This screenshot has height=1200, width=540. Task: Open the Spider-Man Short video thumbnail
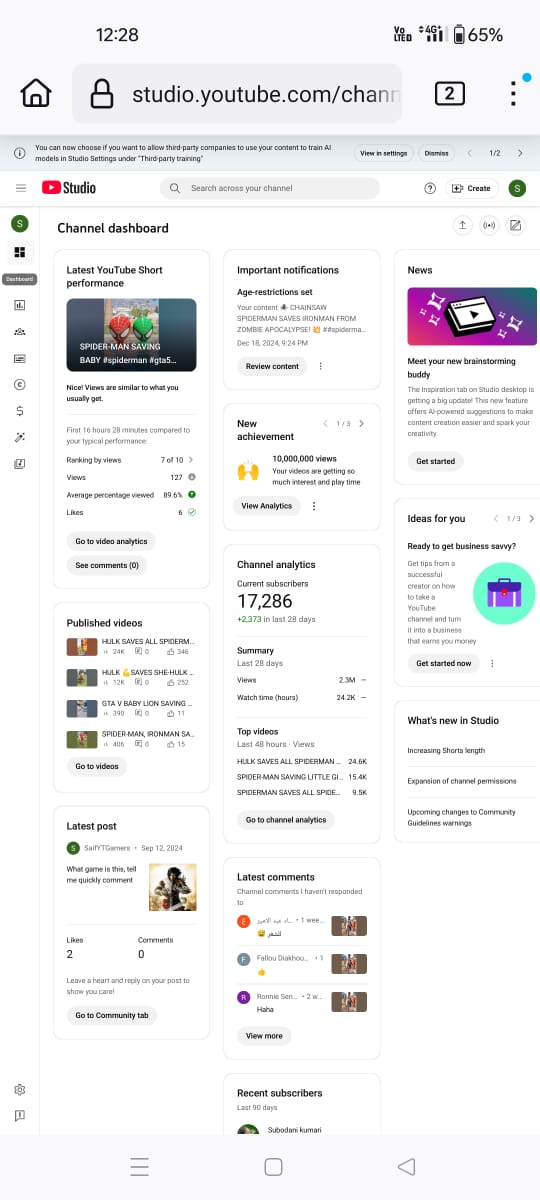(x=131, y=335)
